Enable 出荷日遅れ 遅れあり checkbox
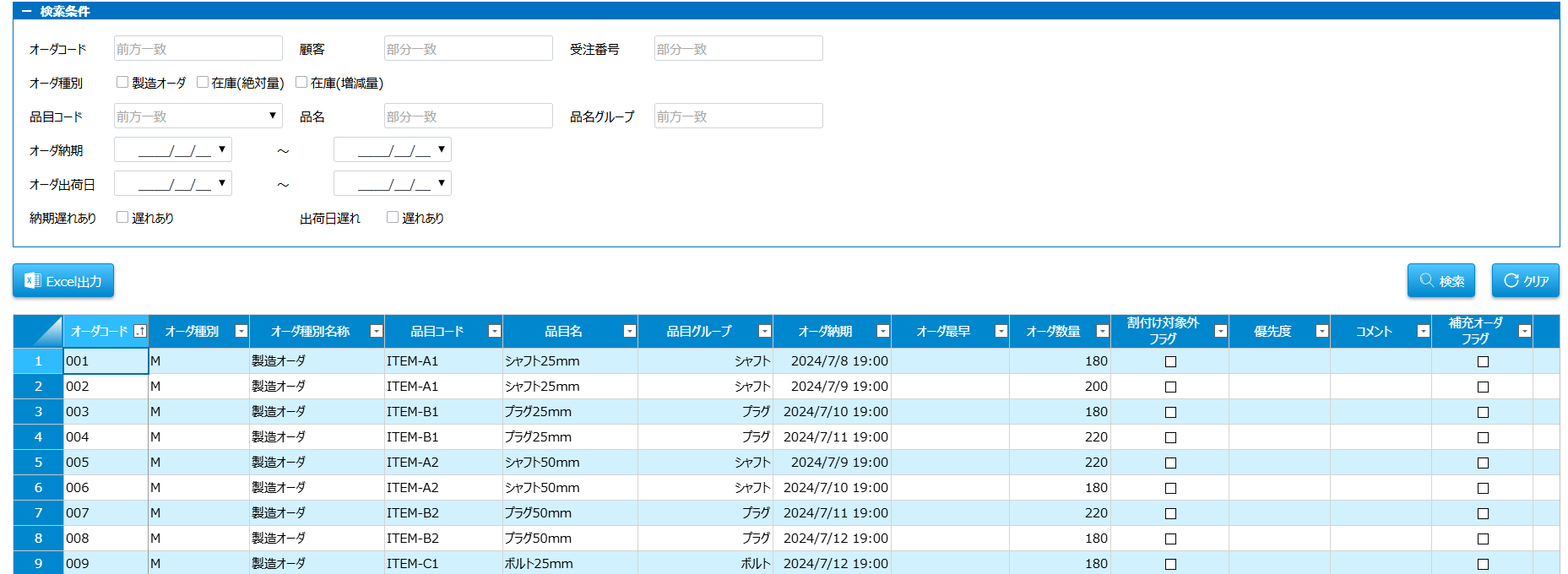Image resolution: width=1568 pixels, height=574 pixels. [393, 217]
